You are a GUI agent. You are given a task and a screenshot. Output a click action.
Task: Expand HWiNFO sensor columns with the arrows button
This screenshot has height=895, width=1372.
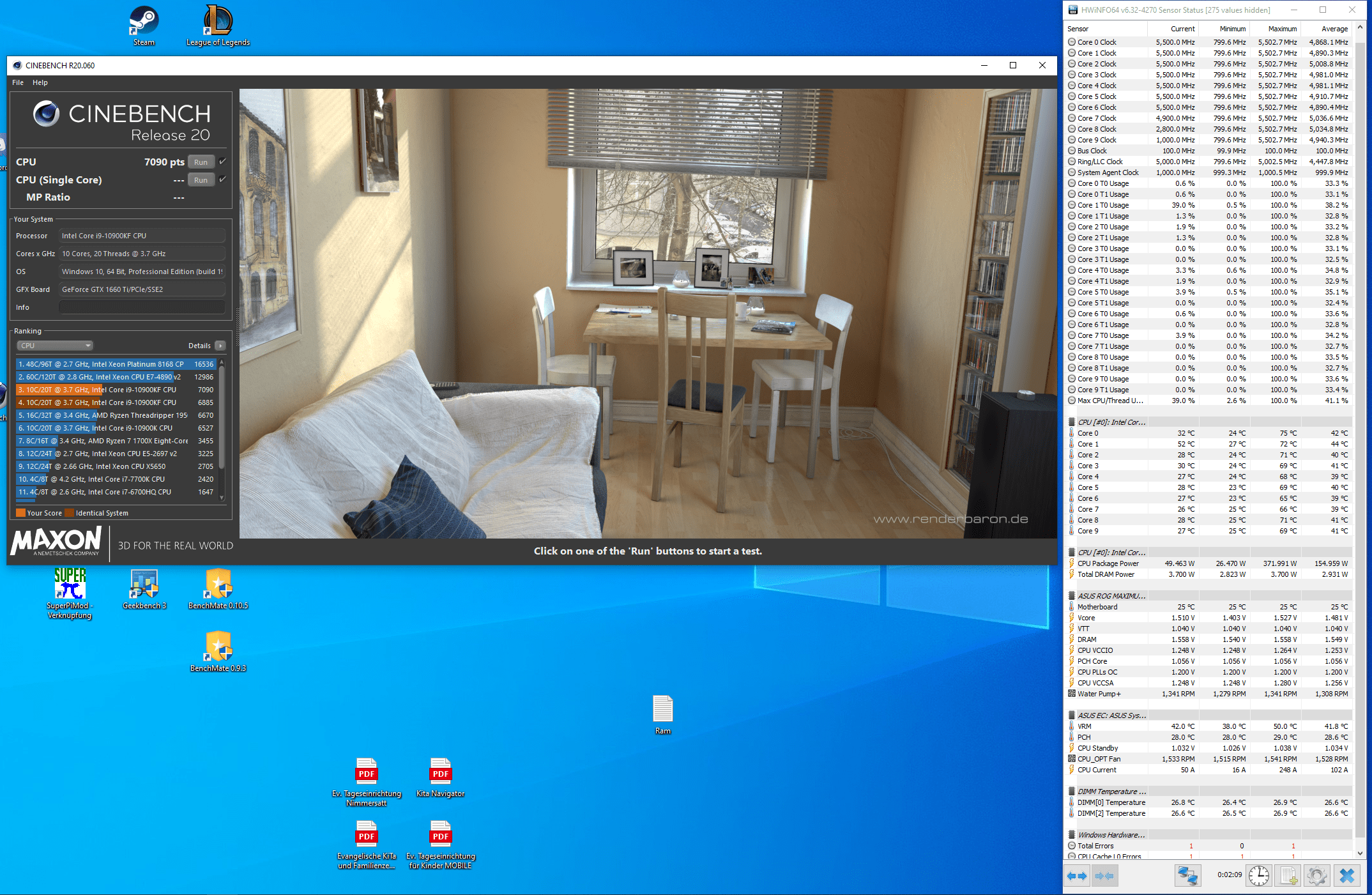pyautogui.click(x=1077, y=875)
